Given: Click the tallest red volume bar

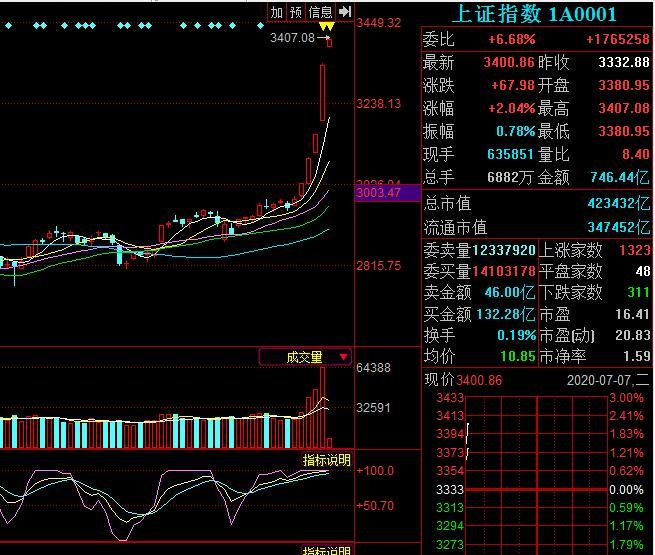Looking at the screenshot, I should coord(322,408).
